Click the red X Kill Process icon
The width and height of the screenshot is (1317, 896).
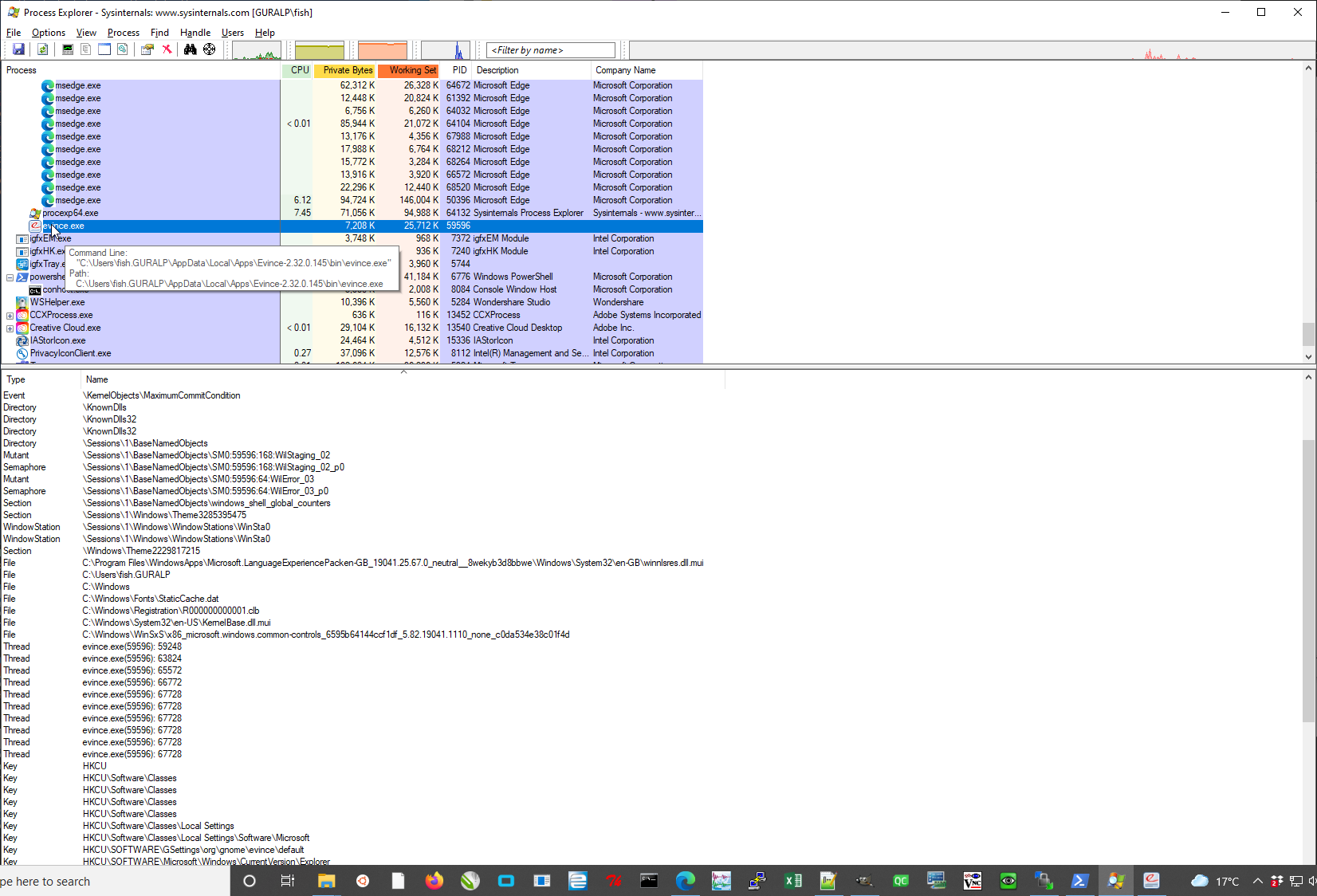(167, 49)
